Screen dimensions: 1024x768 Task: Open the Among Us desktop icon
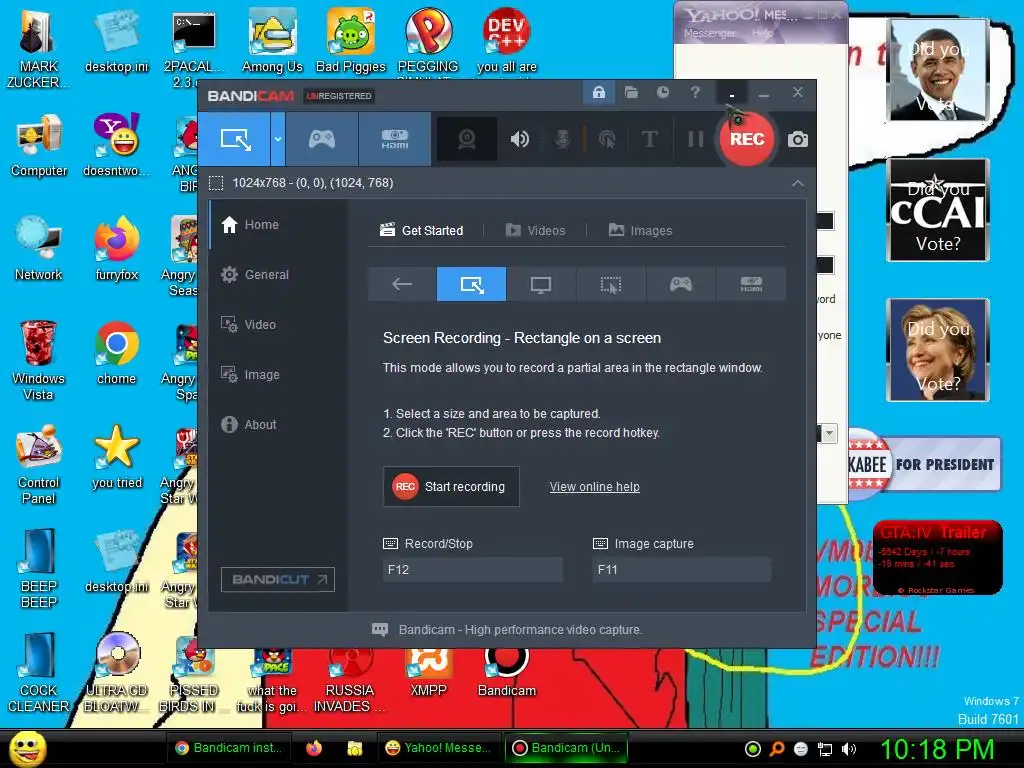point(272,40)
